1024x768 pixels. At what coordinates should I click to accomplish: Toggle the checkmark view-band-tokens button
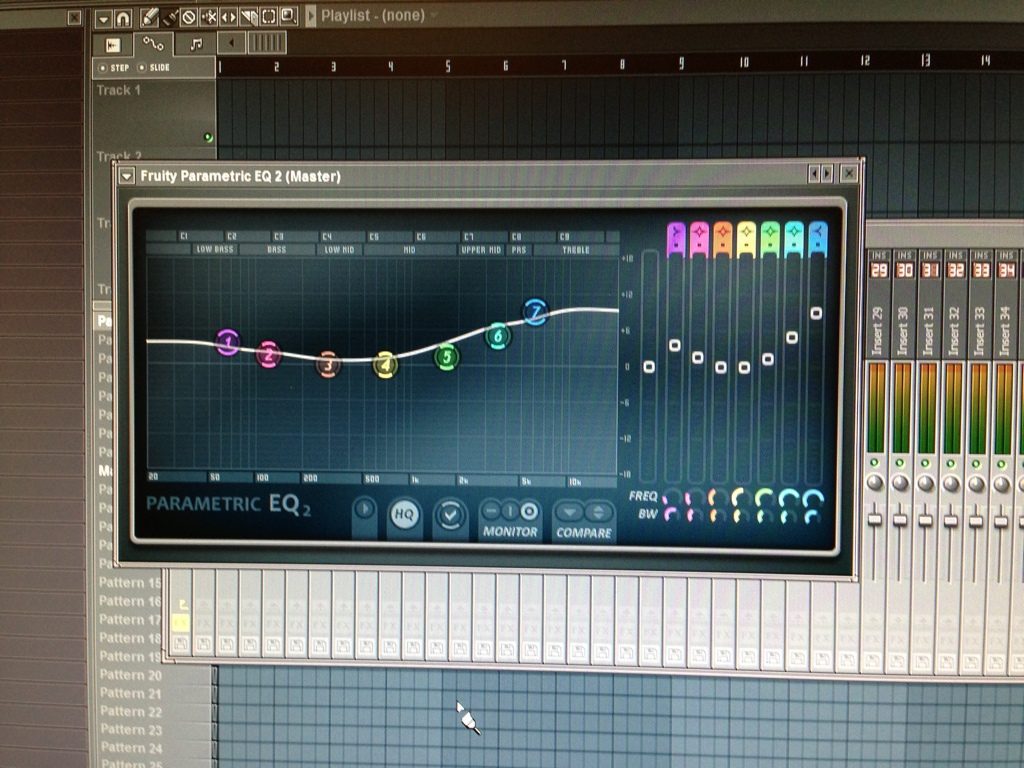(450, 515)
